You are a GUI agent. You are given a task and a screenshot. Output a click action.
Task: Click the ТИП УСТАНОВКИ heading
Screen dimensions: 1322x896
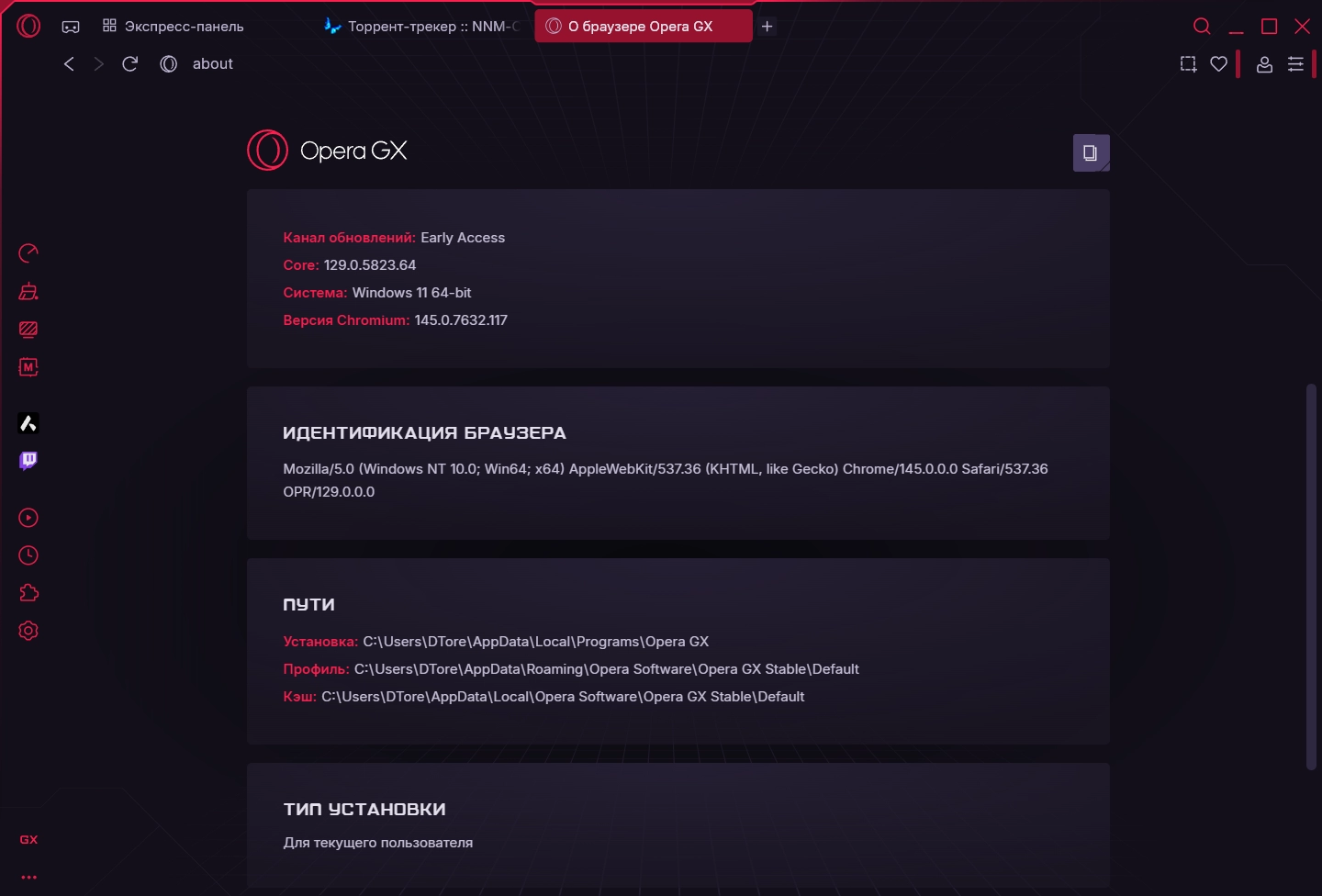[x=364, y=810]
